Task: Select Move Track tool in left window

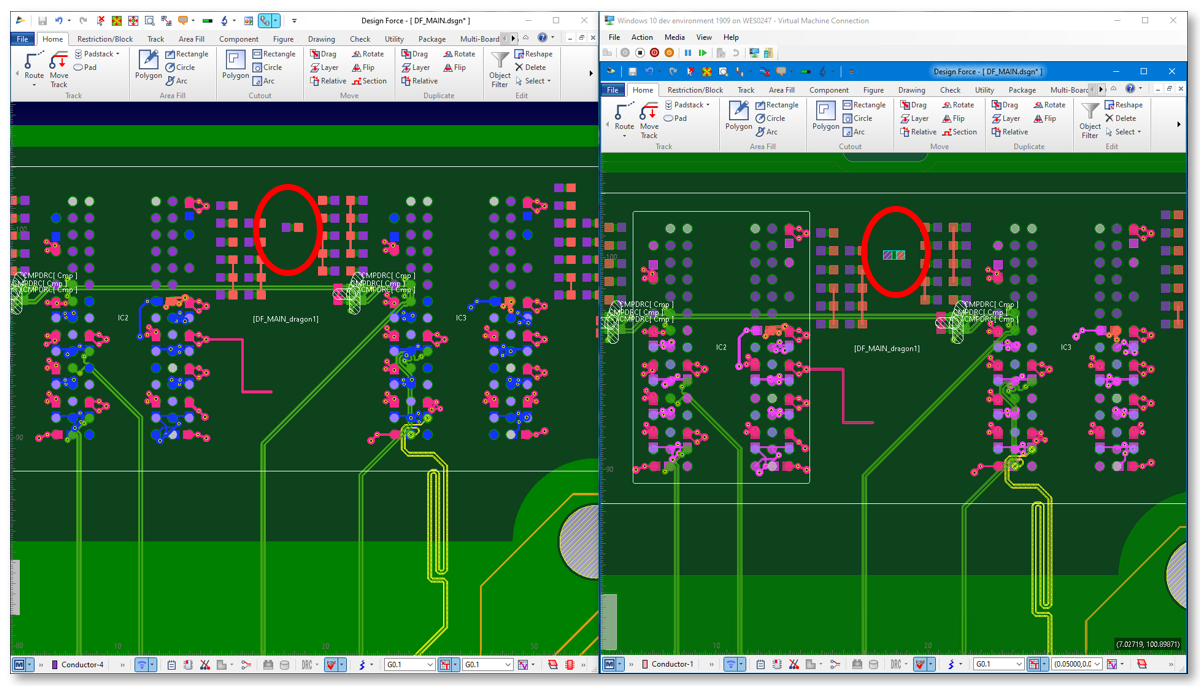Action: point(59,69)
